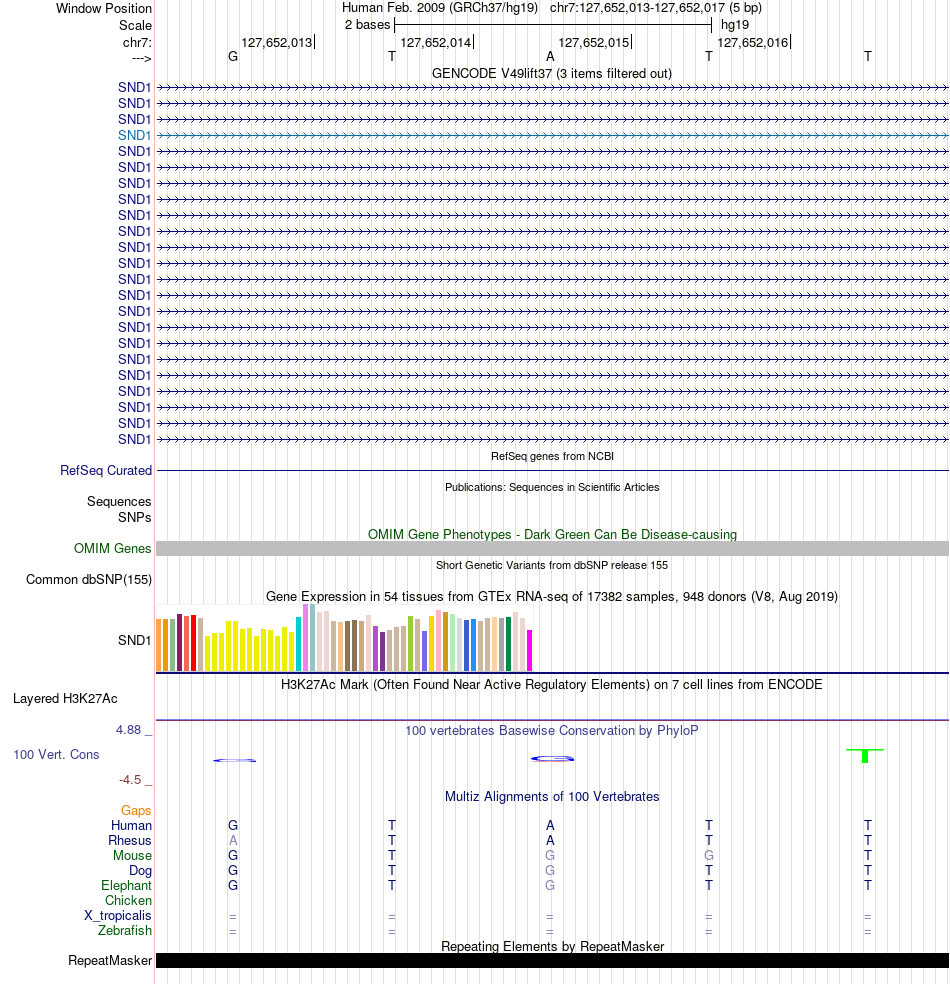Click the 'Window Position' track label
Image resolution: width=950 pixels, height=984 pixels.
pos(104,8)
